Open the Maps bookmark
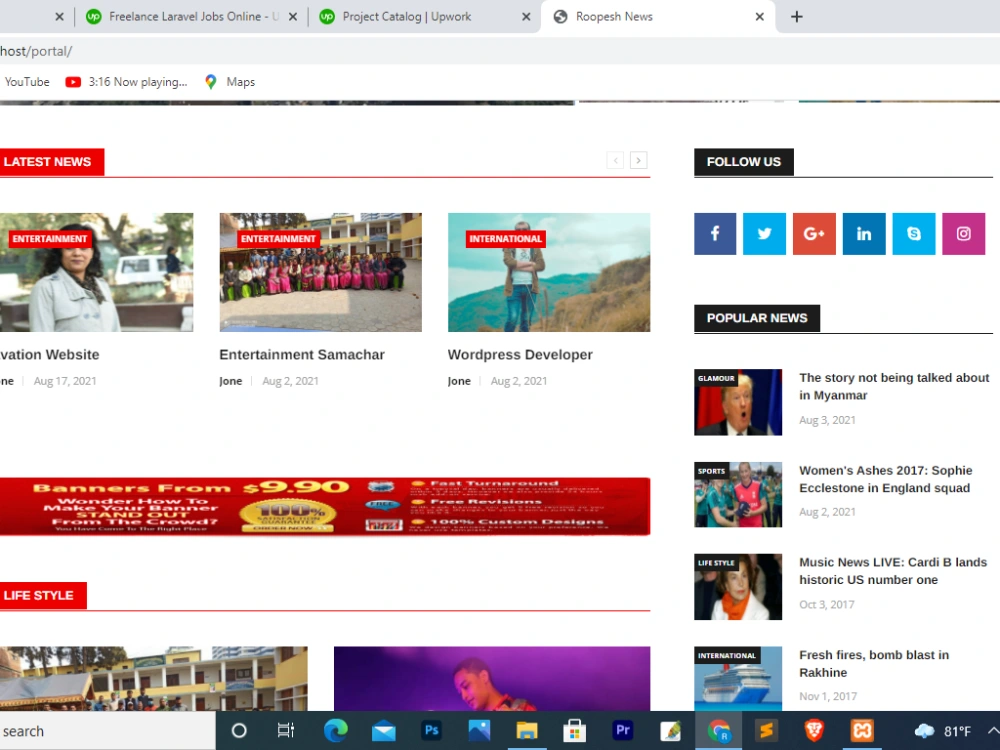The width and height of the screenshot is (1000, 750). pyautogui.click(x=230, y=82)
